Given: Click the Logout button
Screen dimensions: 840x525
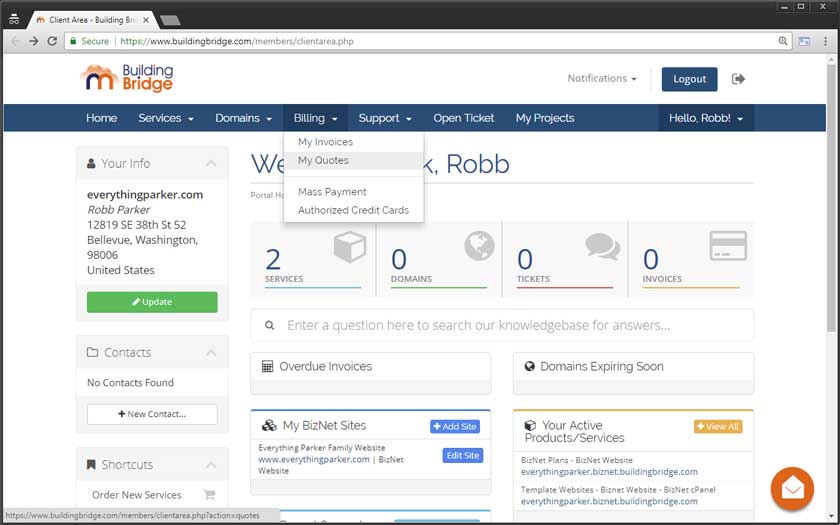Looking at the screenshot, I should (x=689, y=79).
